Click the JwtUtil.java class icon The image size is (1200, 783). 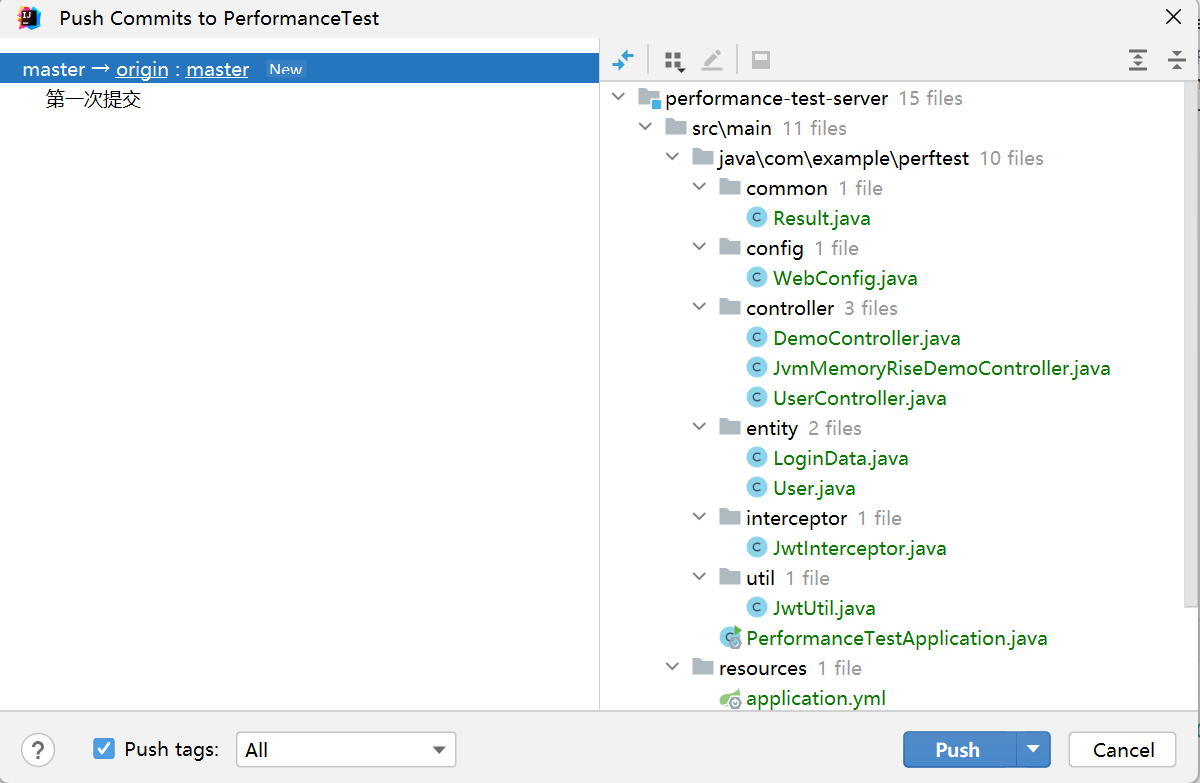click(757, 608)
